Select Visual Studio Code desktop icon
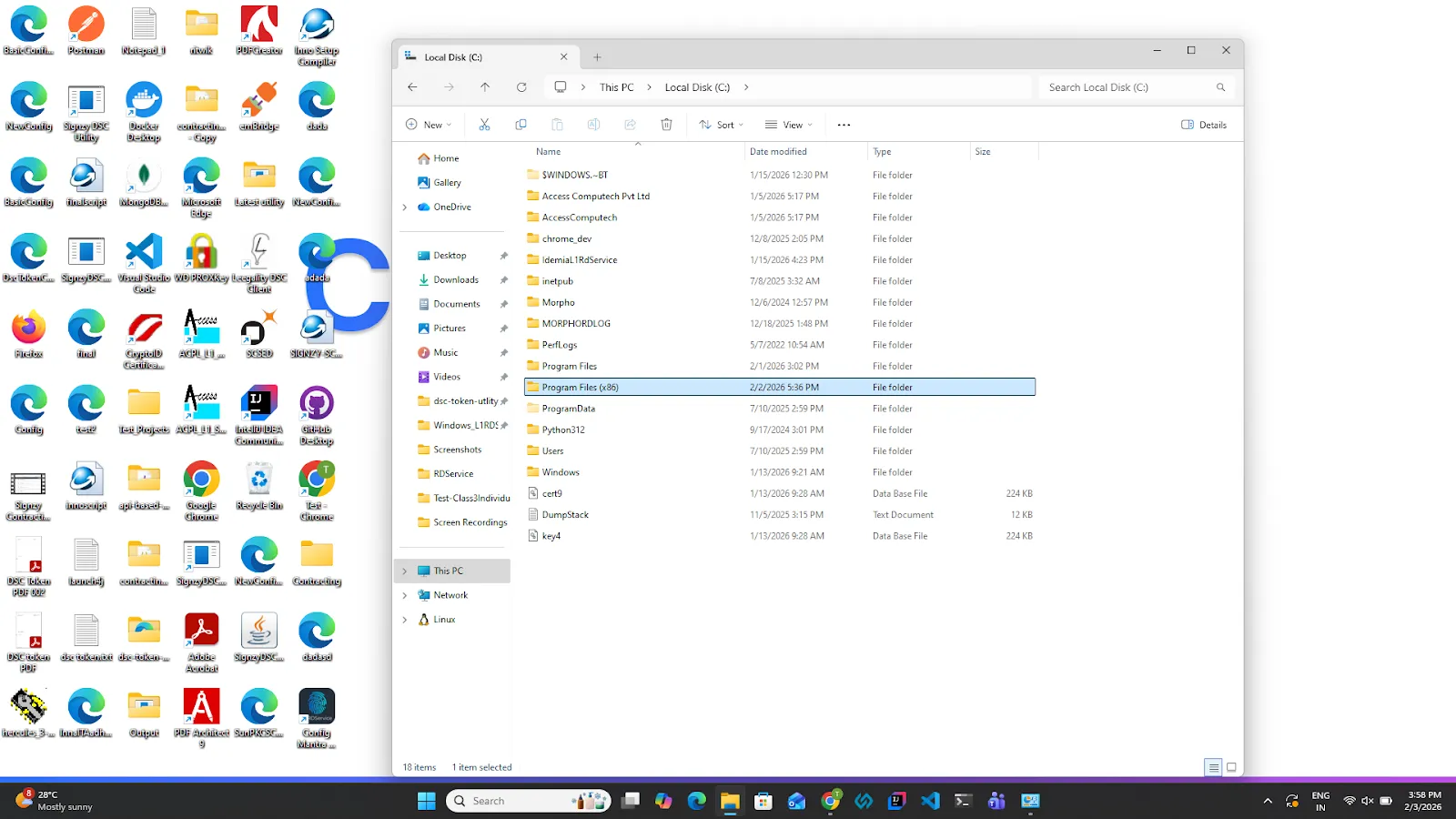The width and height of the screenshot is (1456, 819). click(144, 264)
